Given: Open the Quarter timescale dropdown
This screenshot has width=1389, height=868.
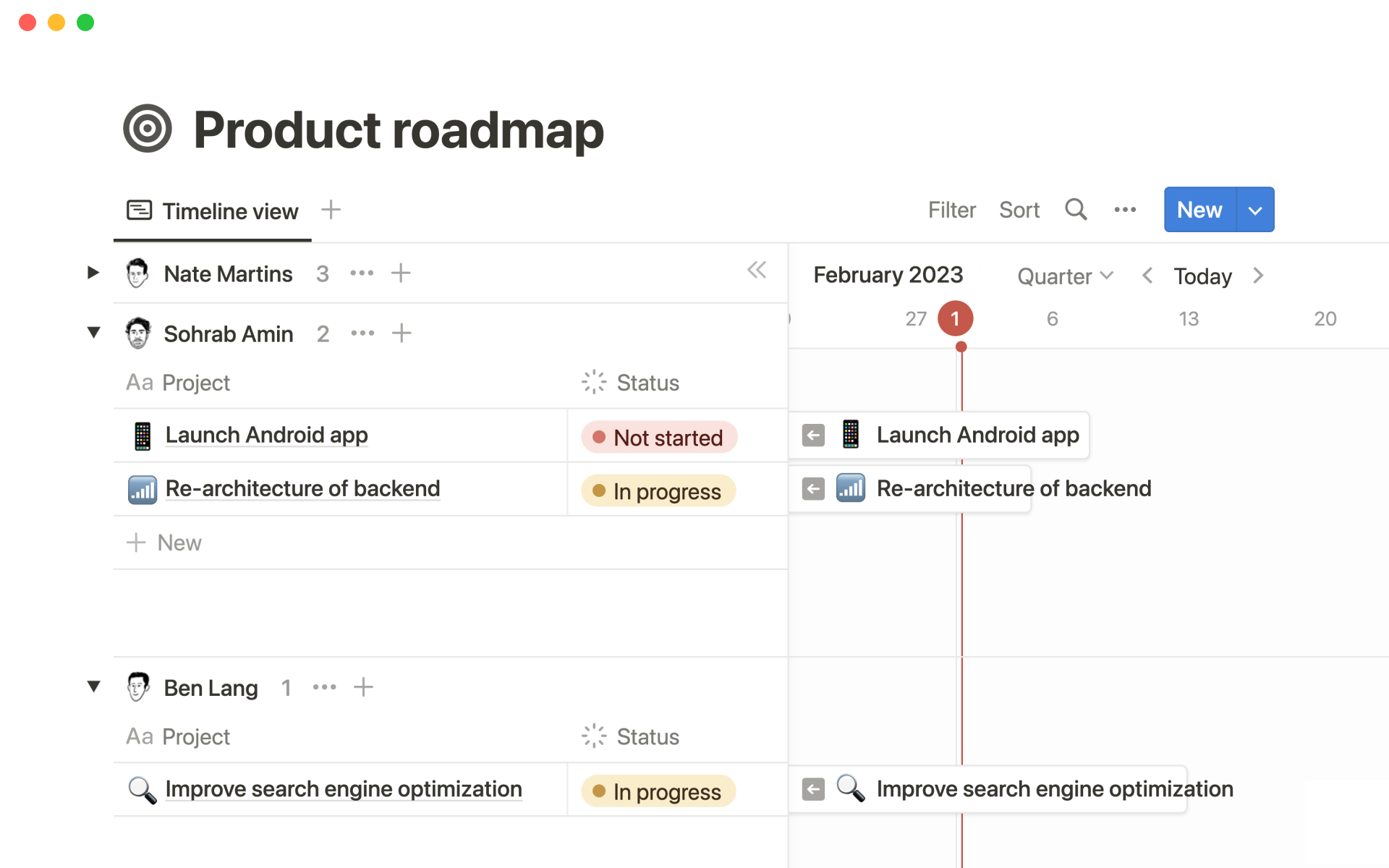Looking at the screenshot, I should click(1065, 276).
